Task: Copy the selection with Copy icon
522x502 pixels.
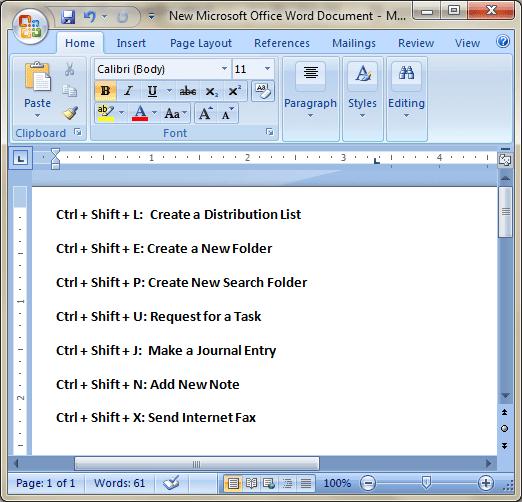Action: [x=70, y=91]
